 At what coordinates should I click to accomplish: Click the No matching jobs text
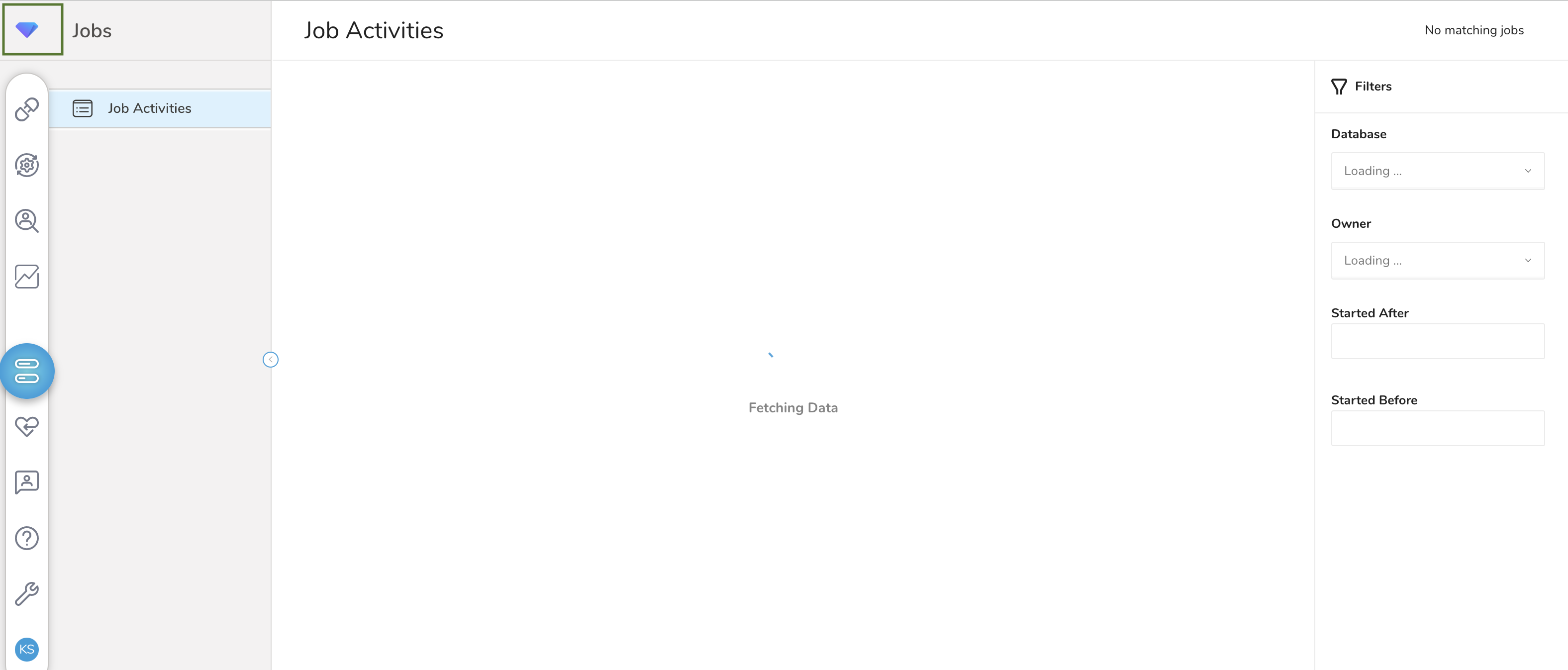point(1473,30)
